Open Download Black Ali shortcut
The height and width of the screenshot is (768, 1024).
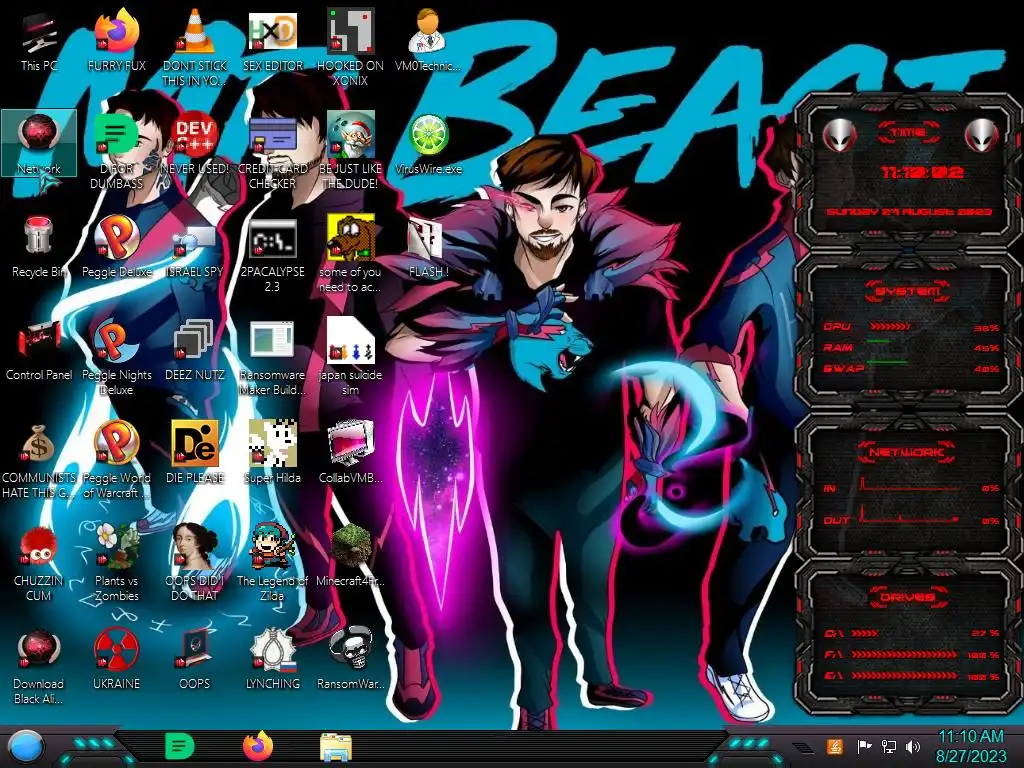click(x=39, y=665)
